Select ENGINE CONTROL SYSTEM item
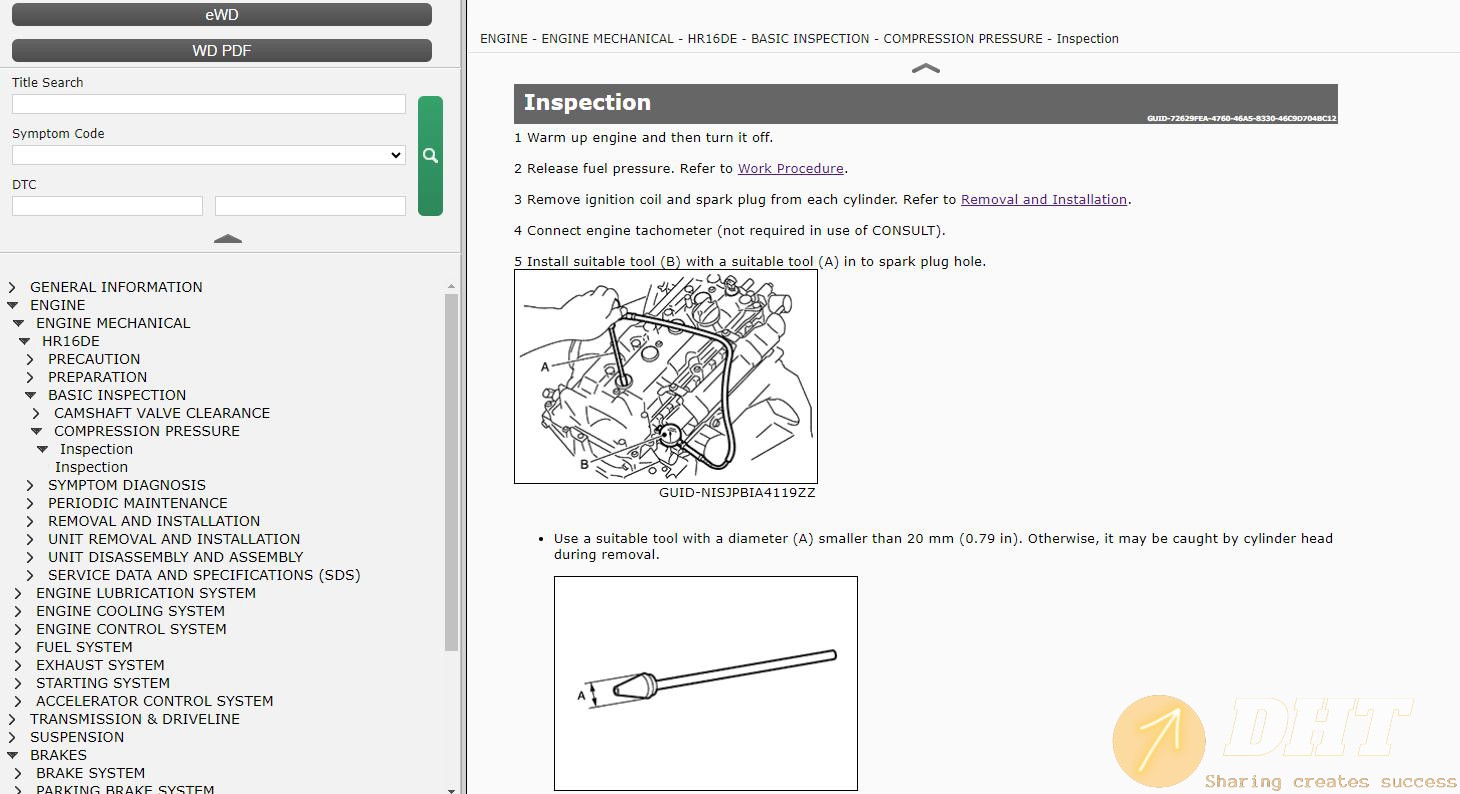The width and height of the screenshot is (1460, 794). [x=131, y=629]
